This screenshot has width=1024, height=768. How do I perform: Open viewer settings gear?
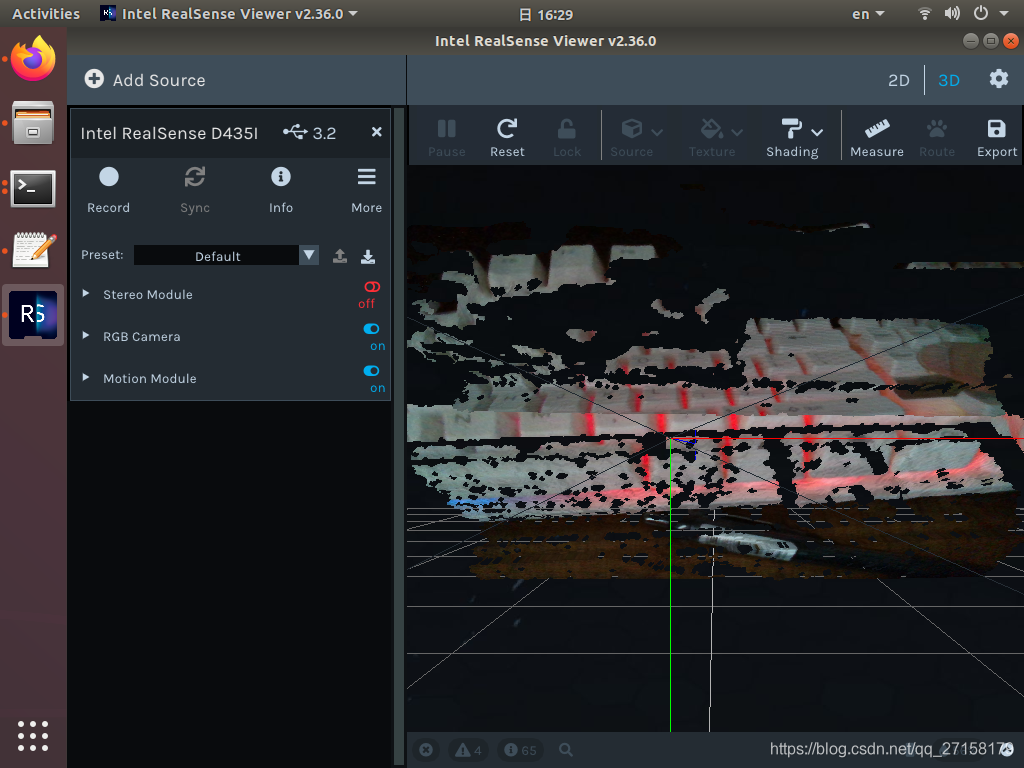click(x=999, y=79)
